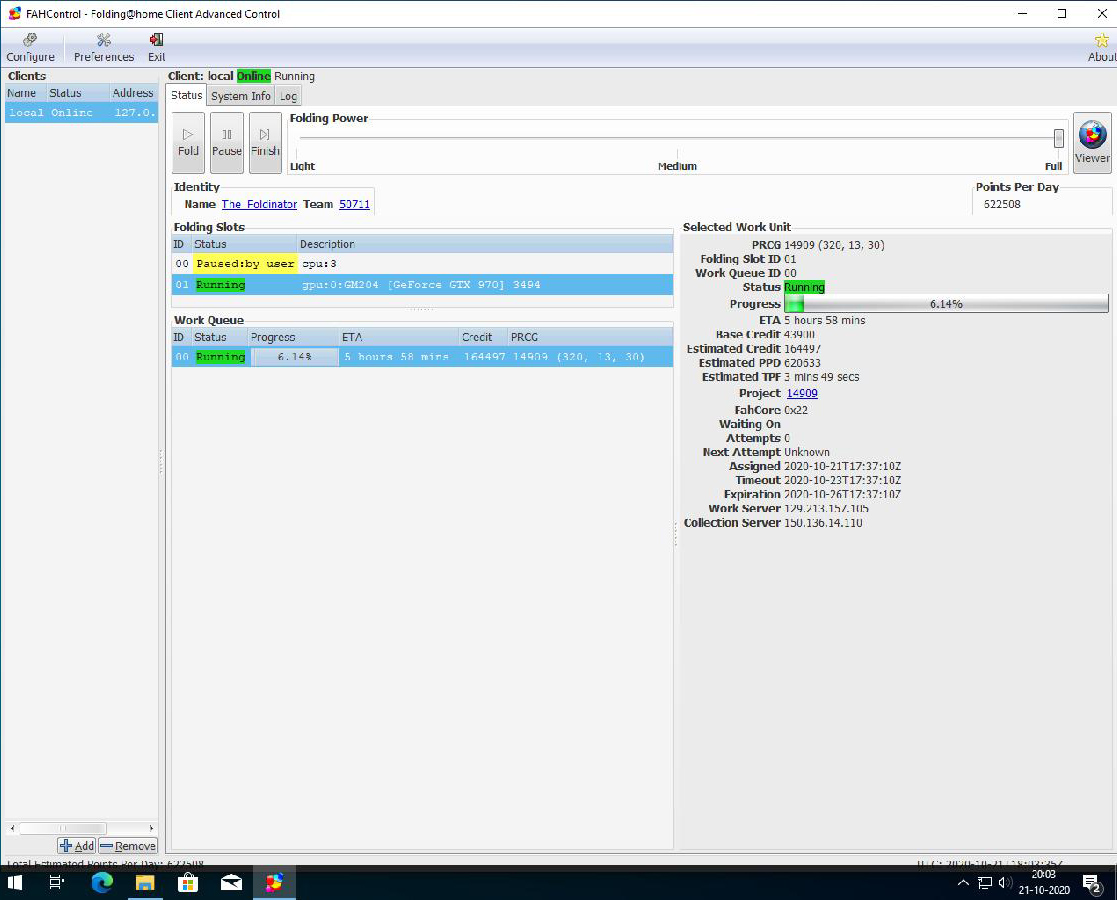
Task: Click the work unit progress bar
Action: tap(946, 304)
